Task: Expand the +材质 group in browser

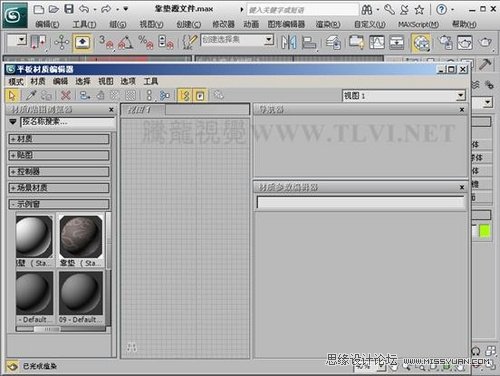Action: 59,139
